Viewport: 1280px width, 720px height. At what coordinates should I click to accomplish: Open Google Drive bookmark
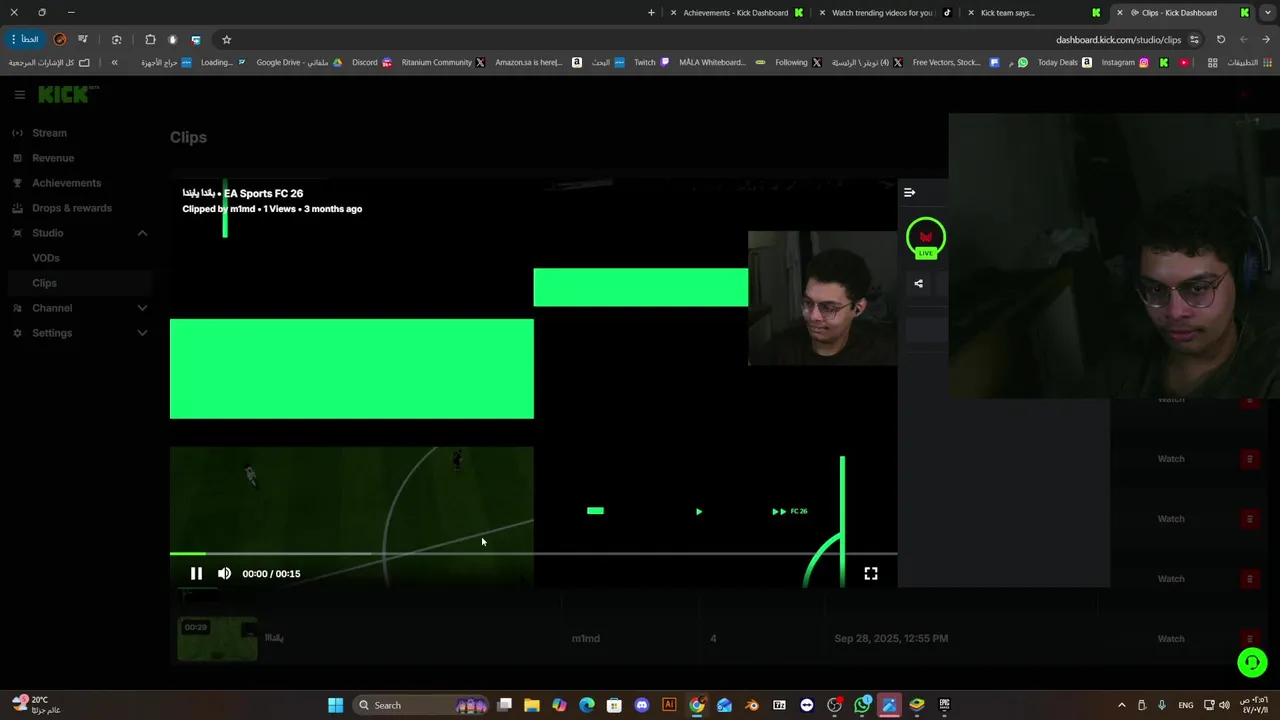[299, 62]
